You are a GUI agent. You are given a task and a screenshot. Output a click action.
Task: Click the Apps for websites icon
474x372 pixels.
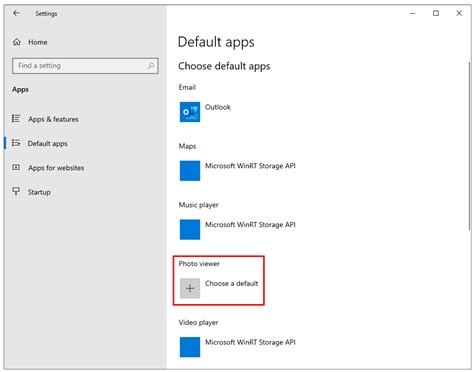point(16,167)
